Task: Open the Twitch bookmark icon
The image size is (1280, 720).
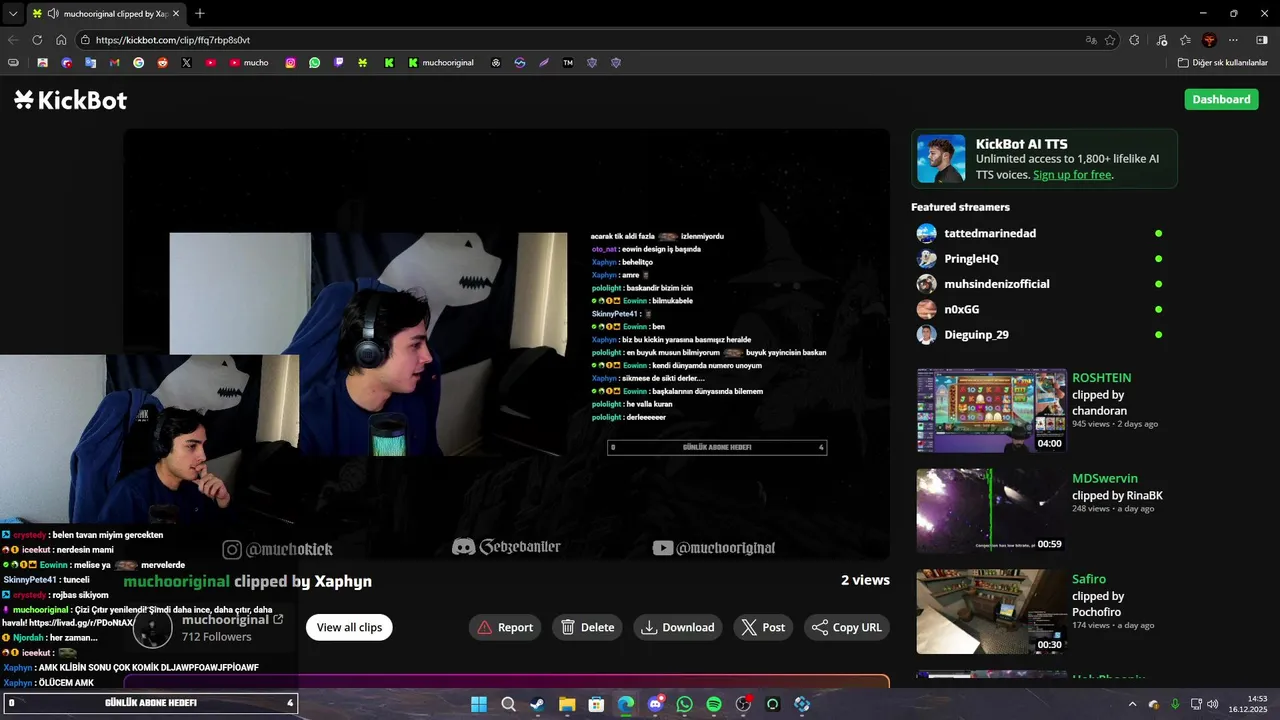Action: click(x=338, y=62)
